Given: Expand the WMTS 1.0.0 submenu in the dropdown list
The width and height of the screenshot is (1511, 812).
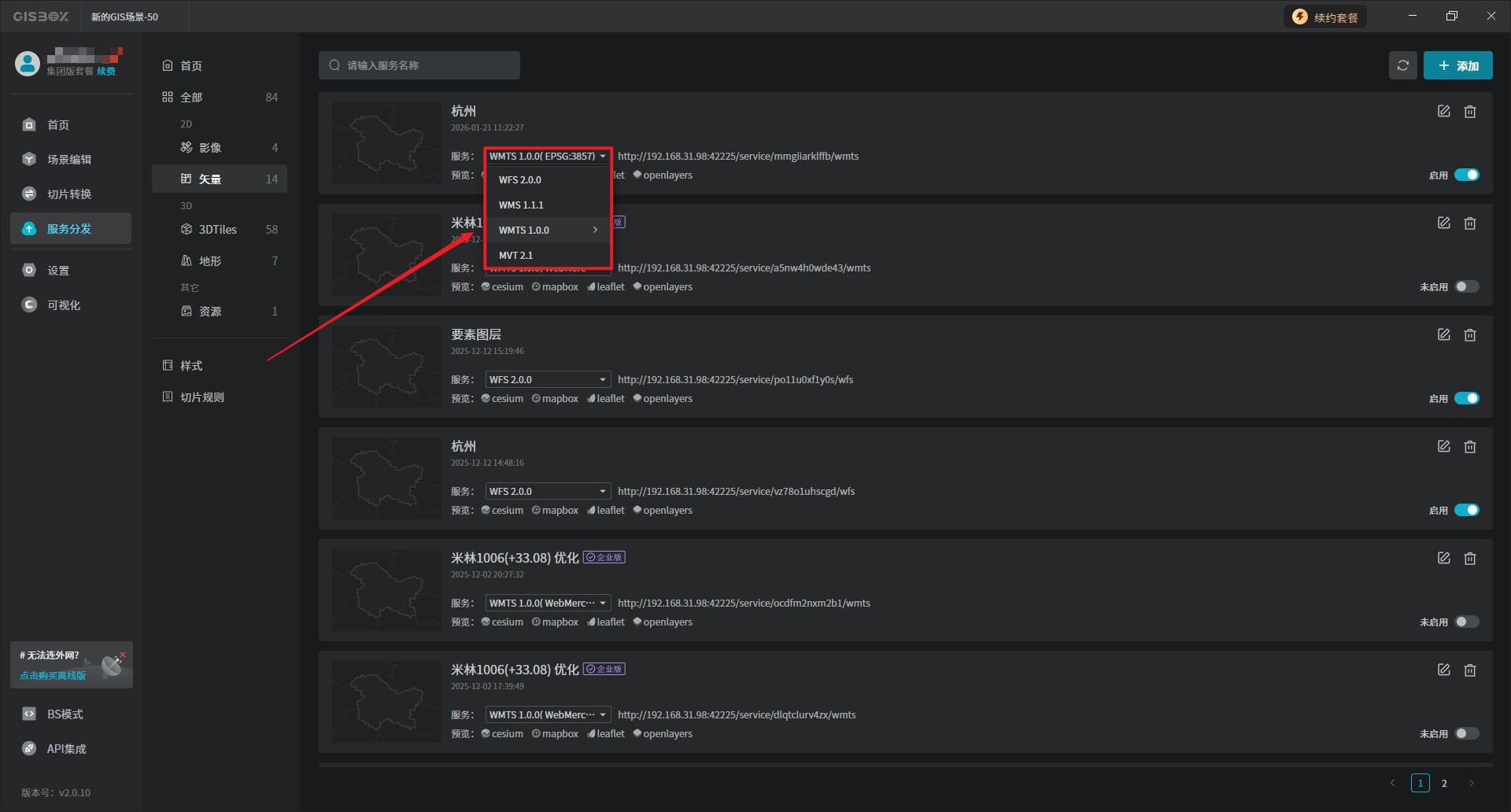Looking at the screenshot, I should click(x=548, y=231).
